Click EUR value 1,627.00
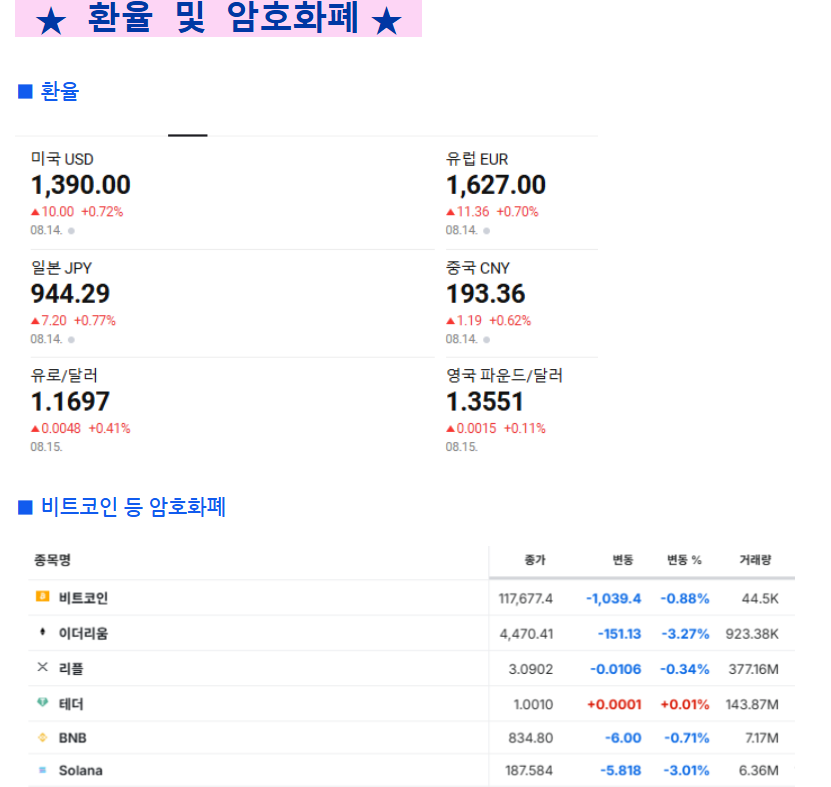 496,185
